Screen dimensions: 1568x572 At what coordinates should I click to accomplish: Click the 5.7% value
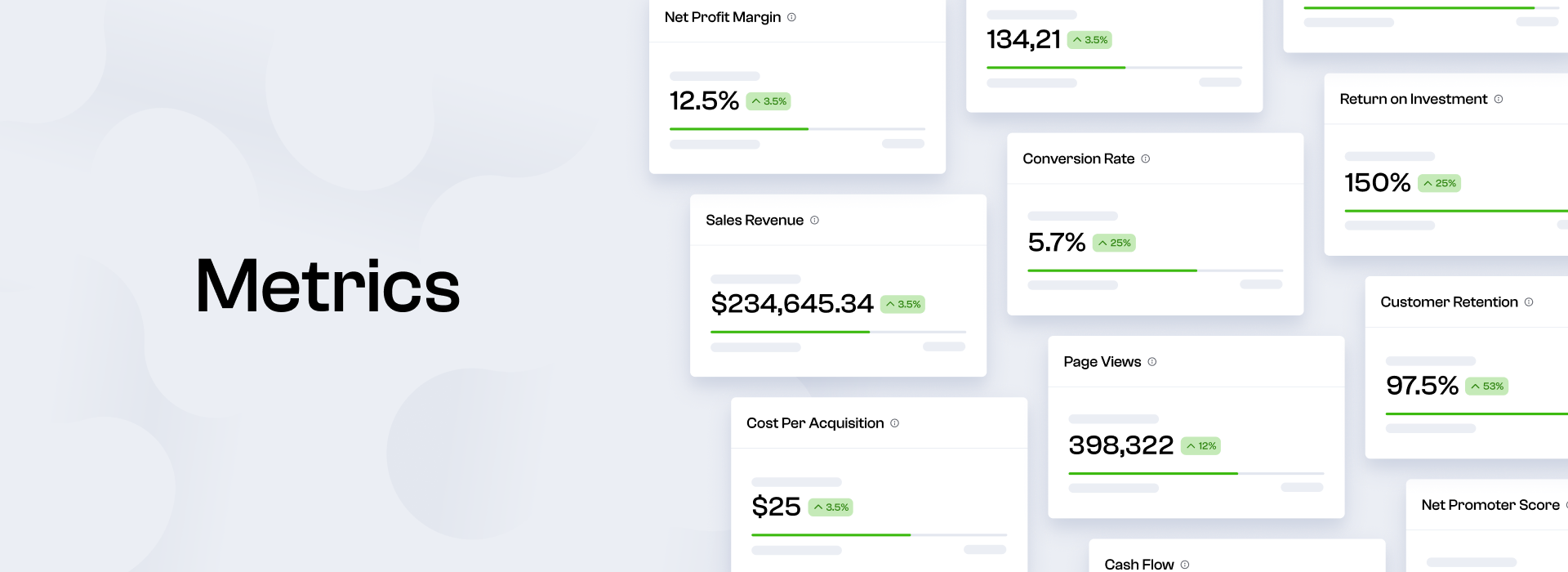tap(1057, 242)
